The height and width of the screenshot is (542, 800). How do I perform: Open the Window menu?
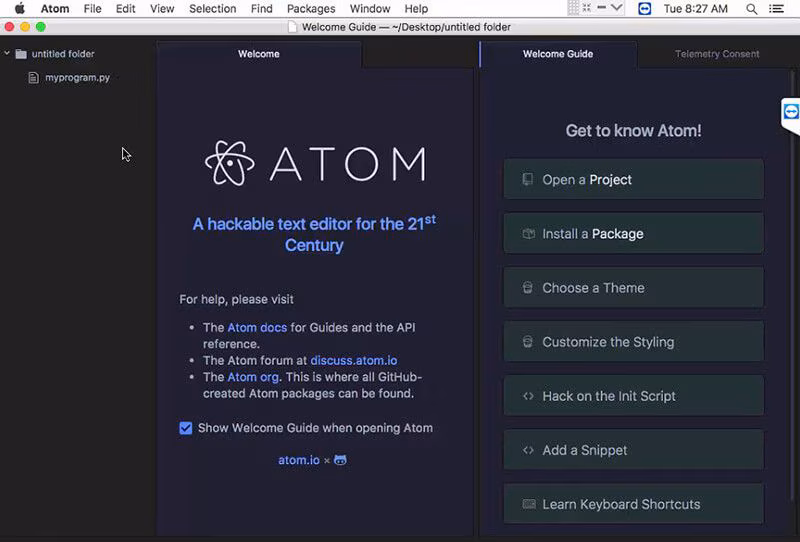click(369, 9)
